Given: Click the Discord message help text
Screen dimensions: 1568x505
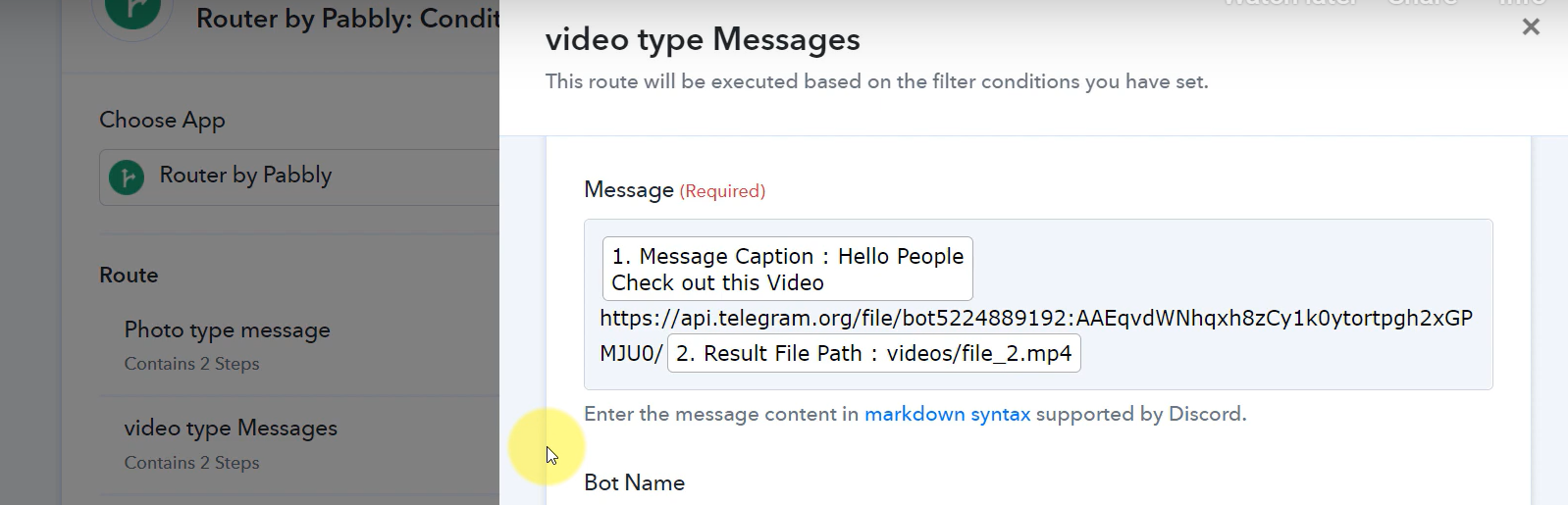Looking at the screenshot, I should [915, 414].
